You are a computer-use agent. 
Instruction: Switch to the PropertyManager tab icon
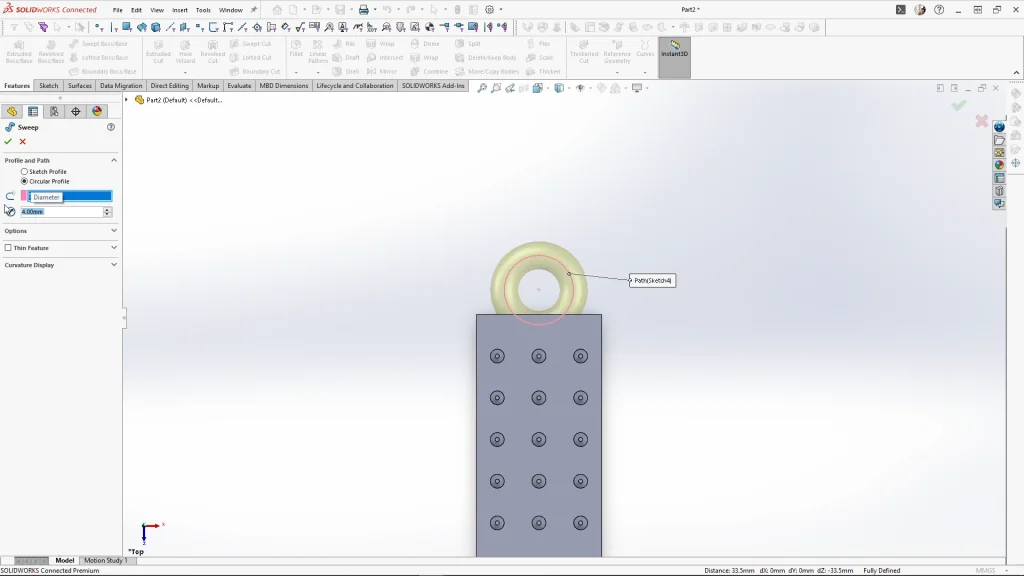[33, 112]
